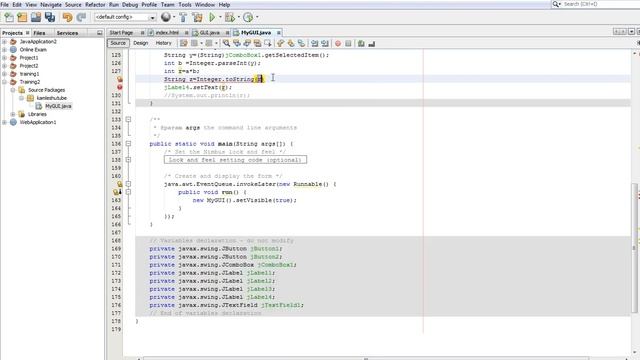This screenshot has height=360, width=640.
Task: Open the Debug menu
Action: click(130, 4)
